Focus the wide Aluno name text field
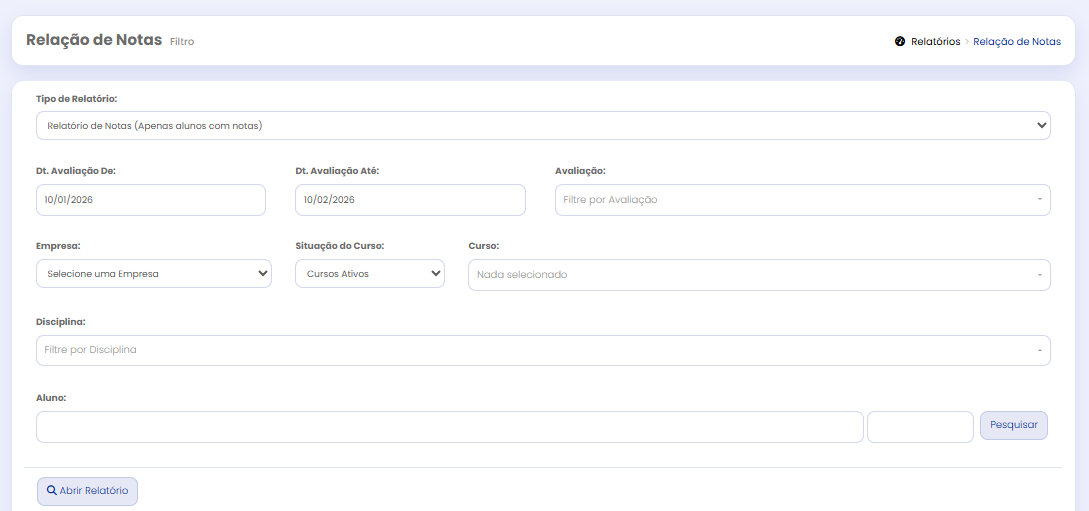Image resolution: width=1089 pixels, height=511 pixels. [x=449, y=427]
